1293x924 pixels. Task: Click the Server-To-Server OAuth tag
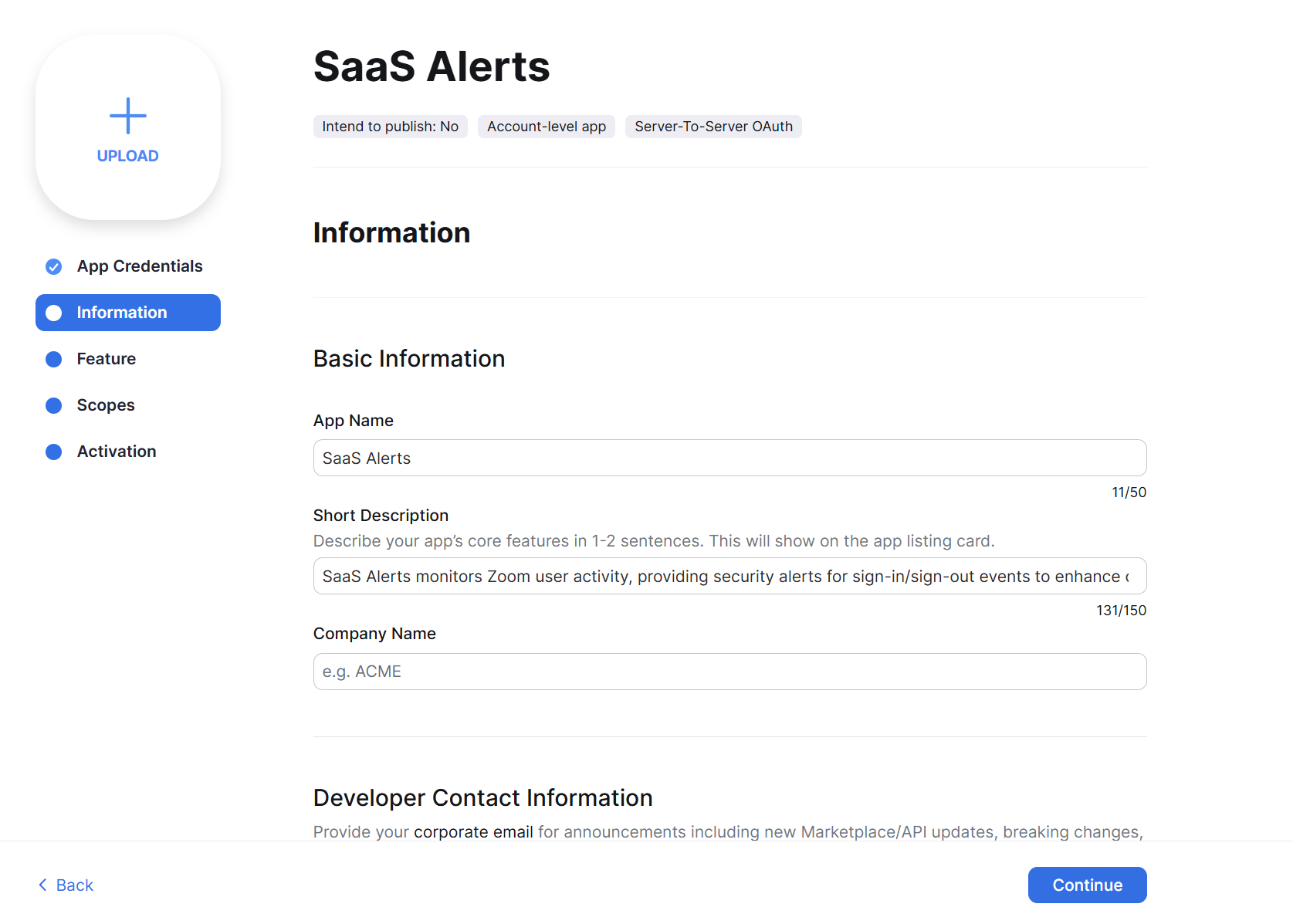click(713, 127)
